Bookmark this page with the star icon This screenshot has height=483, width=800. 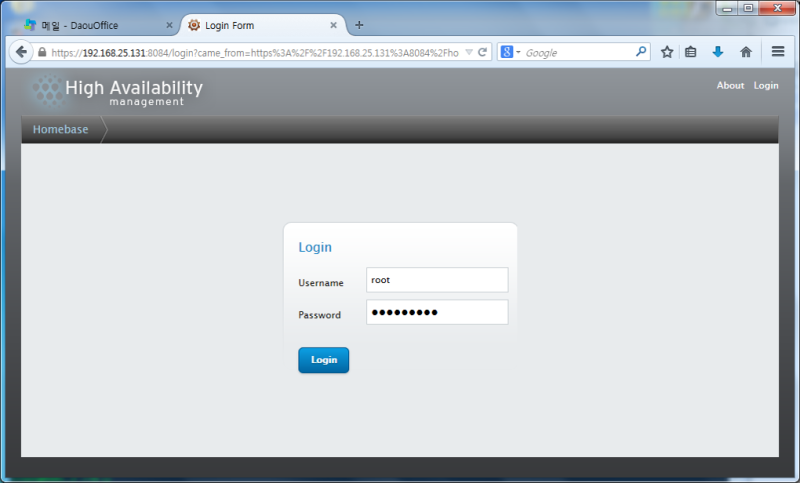(667, 52)
